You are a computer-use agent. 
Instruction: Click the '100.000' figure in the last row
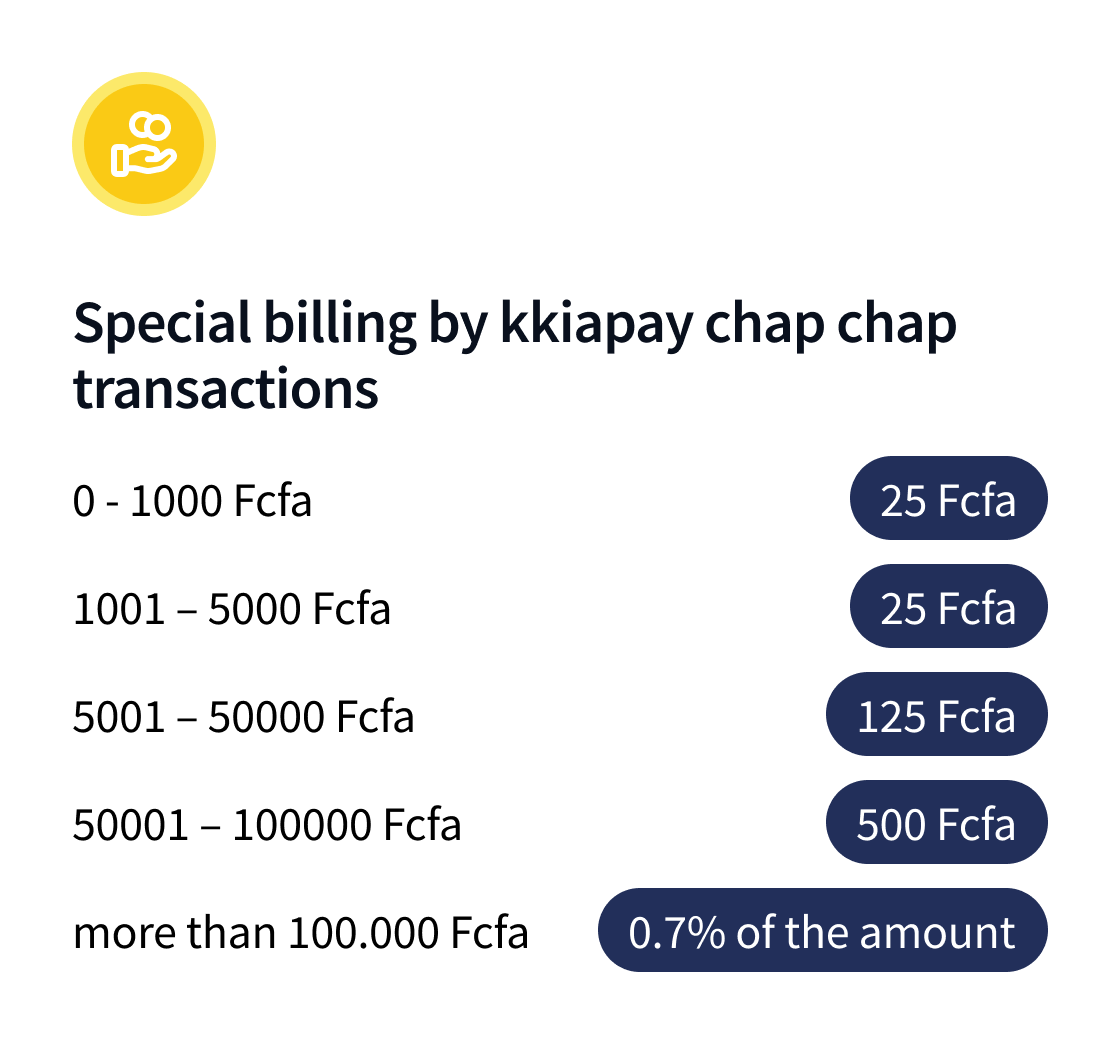coord(364,933)
